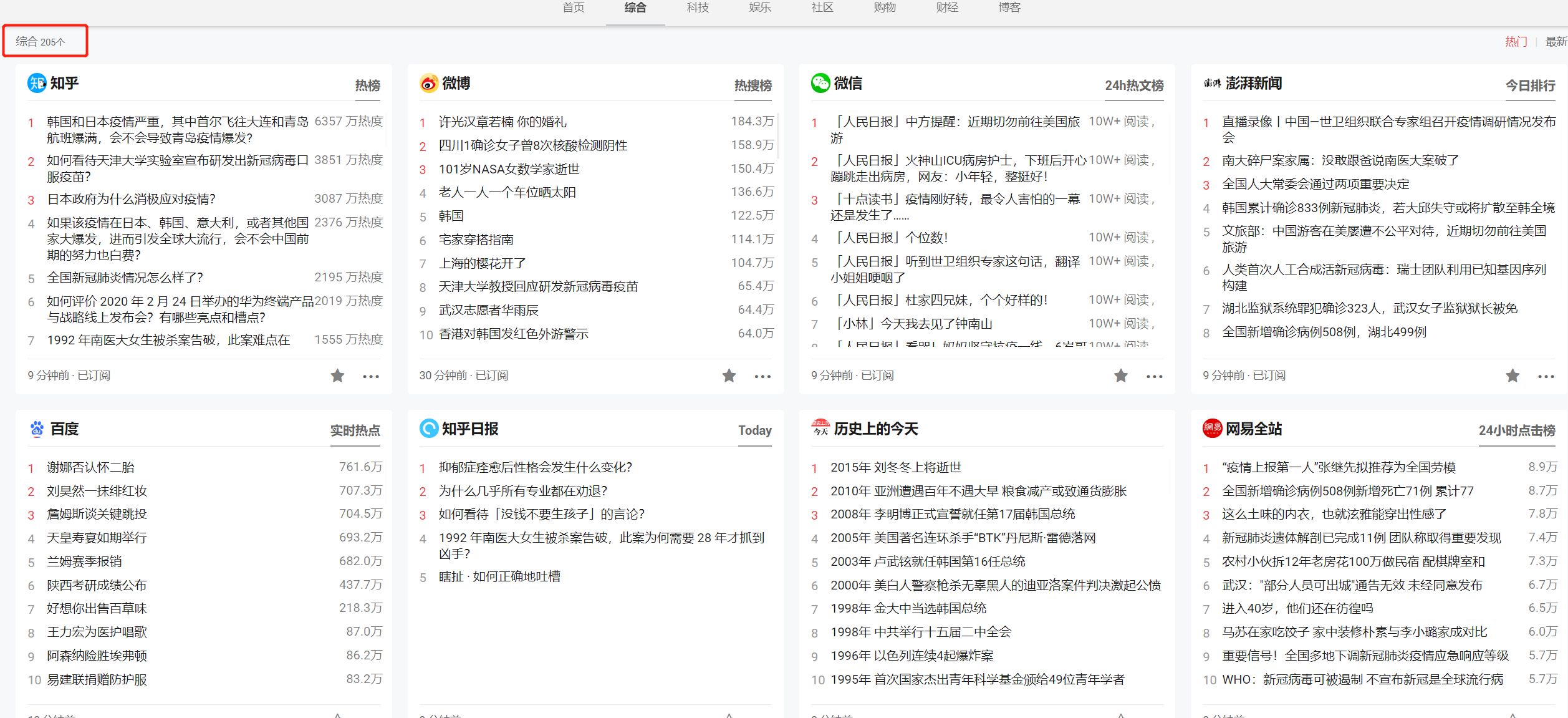1568x718 pixels.
Task: Click the 微博 card title
Action: [x=456, y=83]
